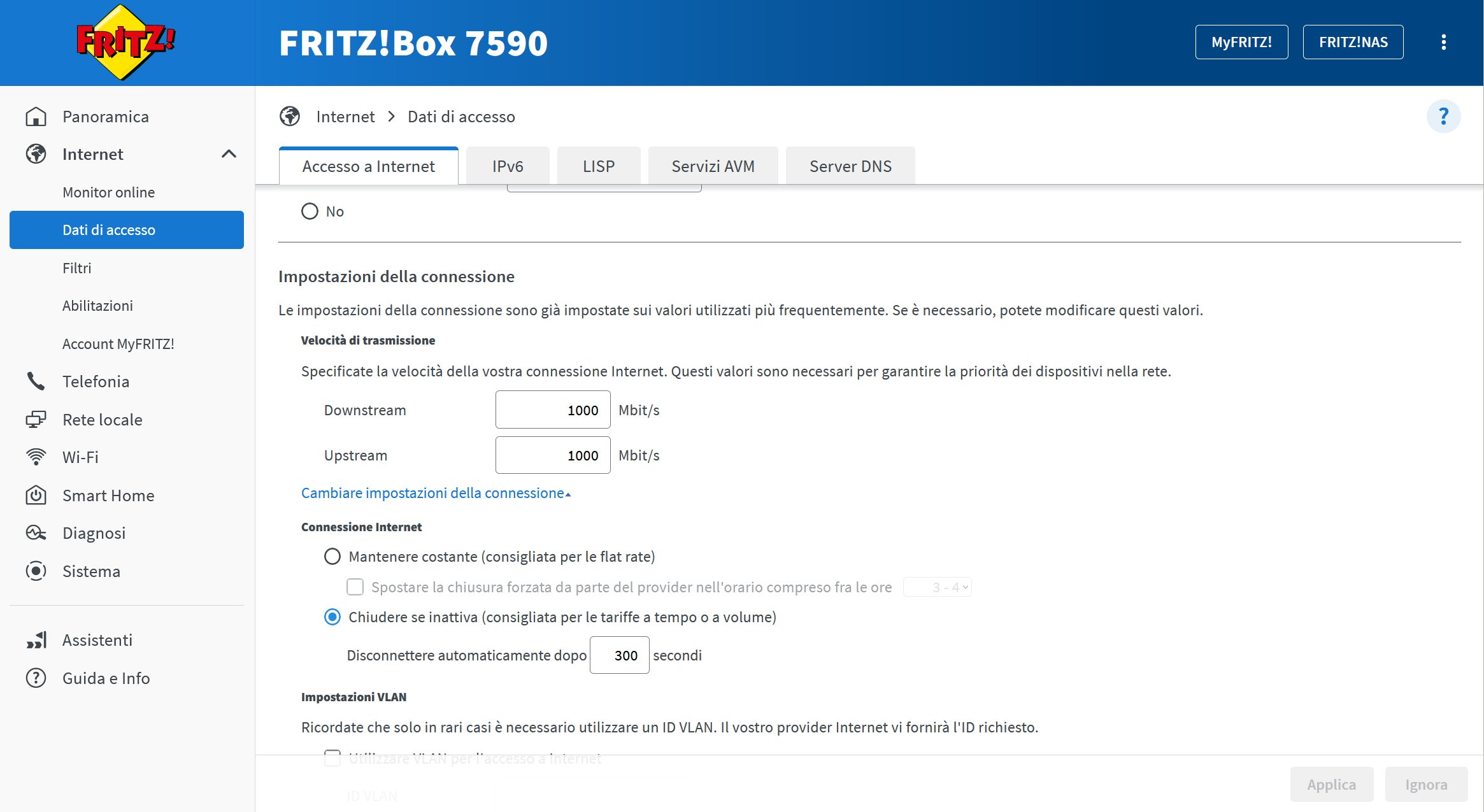1484x812 pixels.
Task: Open Dati di accesso in sidebar
Action: (127, 230)
